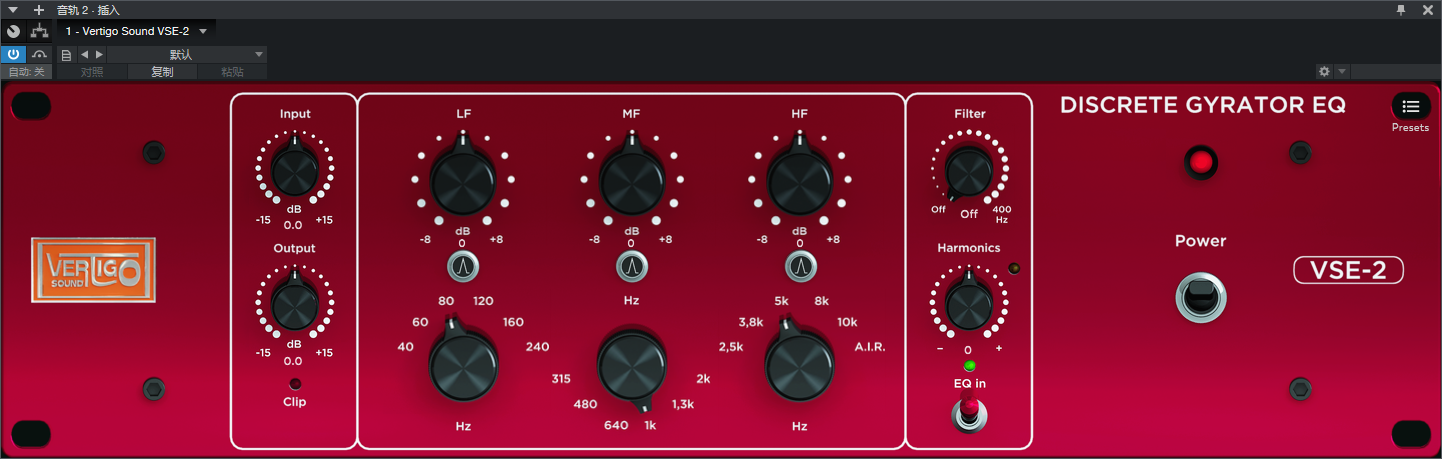The height and width of the screenshot is (459, 1442).
Task: Open the Presets list icon on the plugin
Action: [1411, 106]
